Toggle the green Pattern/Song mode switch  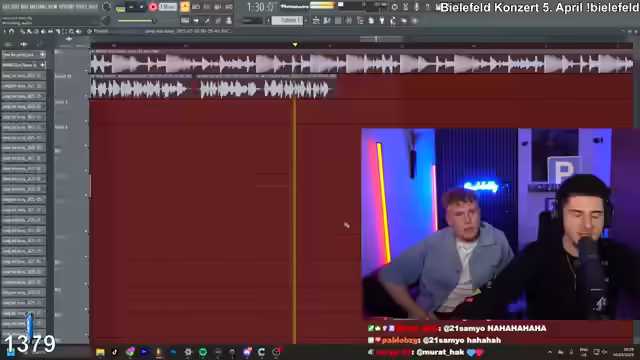[120, 8]
